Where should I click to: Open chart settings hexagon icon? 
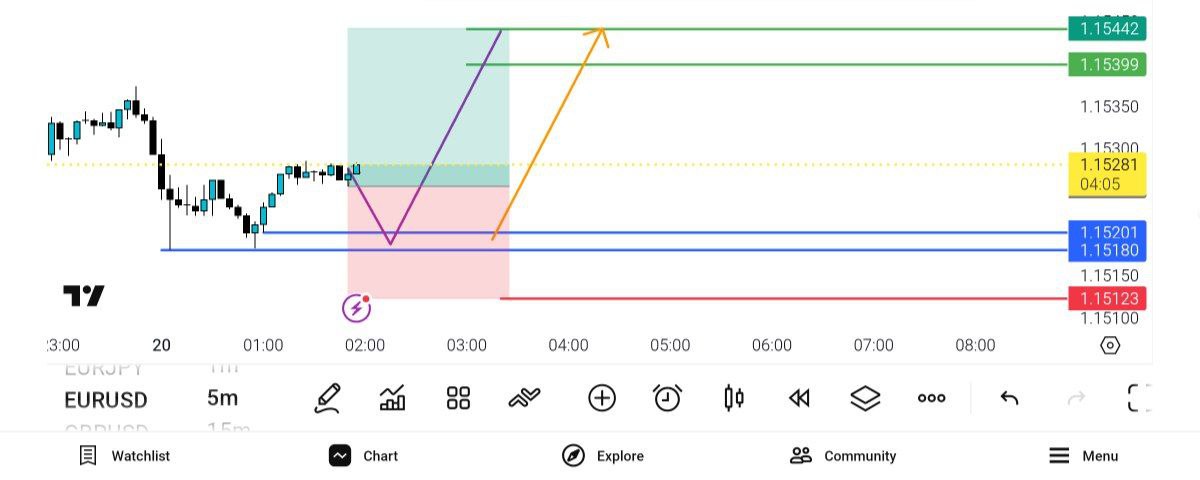[1110, 346]
